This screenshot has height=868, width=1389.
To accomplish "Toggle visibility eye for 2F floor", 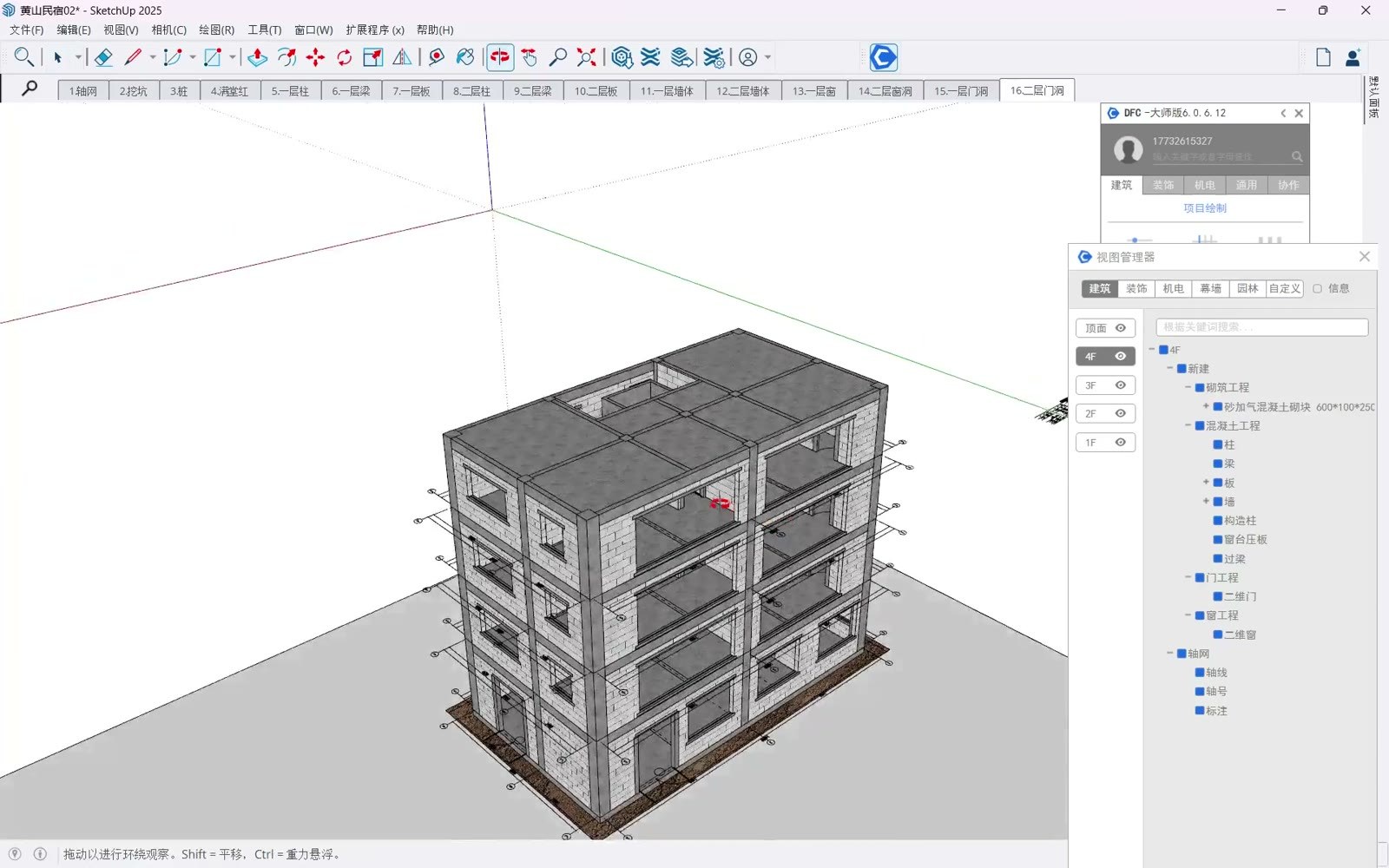I will tap(1121, 413).
